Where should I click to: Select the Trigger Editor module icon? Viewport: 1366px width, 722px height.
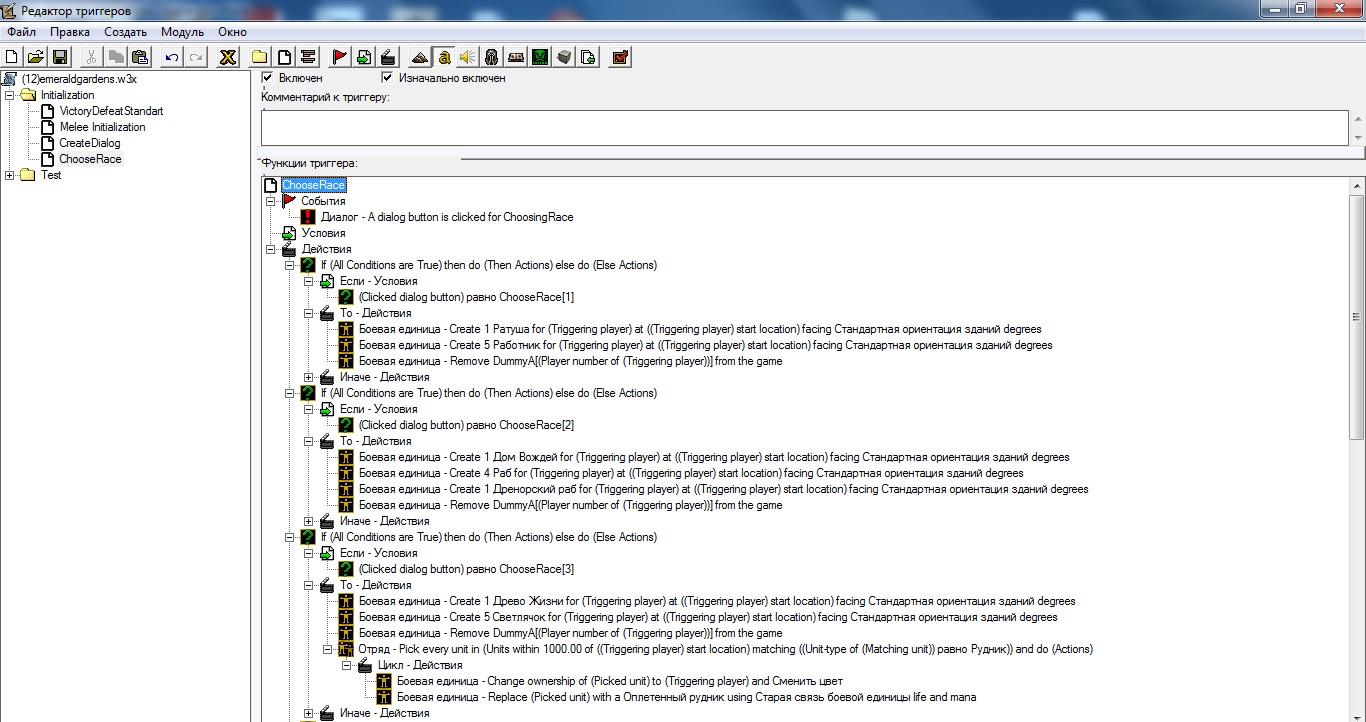coord(444,57)
